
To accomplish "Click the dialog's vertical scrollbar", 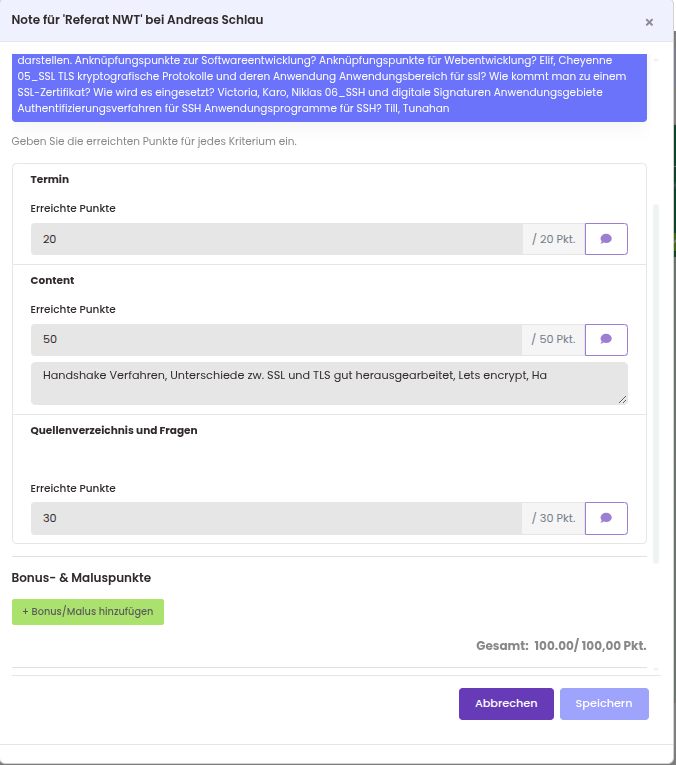I will pos(656,380).
